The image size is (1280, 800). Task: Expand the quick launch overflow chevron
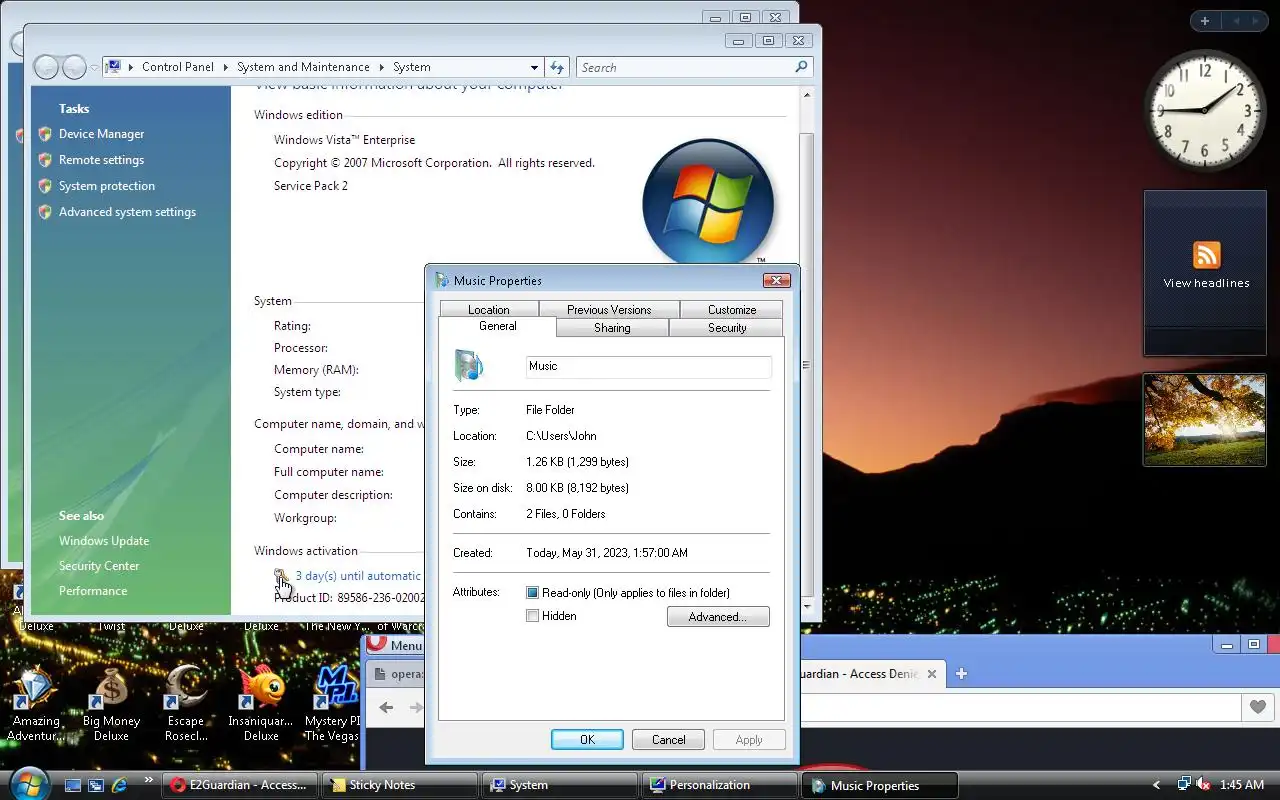point(149,780)
